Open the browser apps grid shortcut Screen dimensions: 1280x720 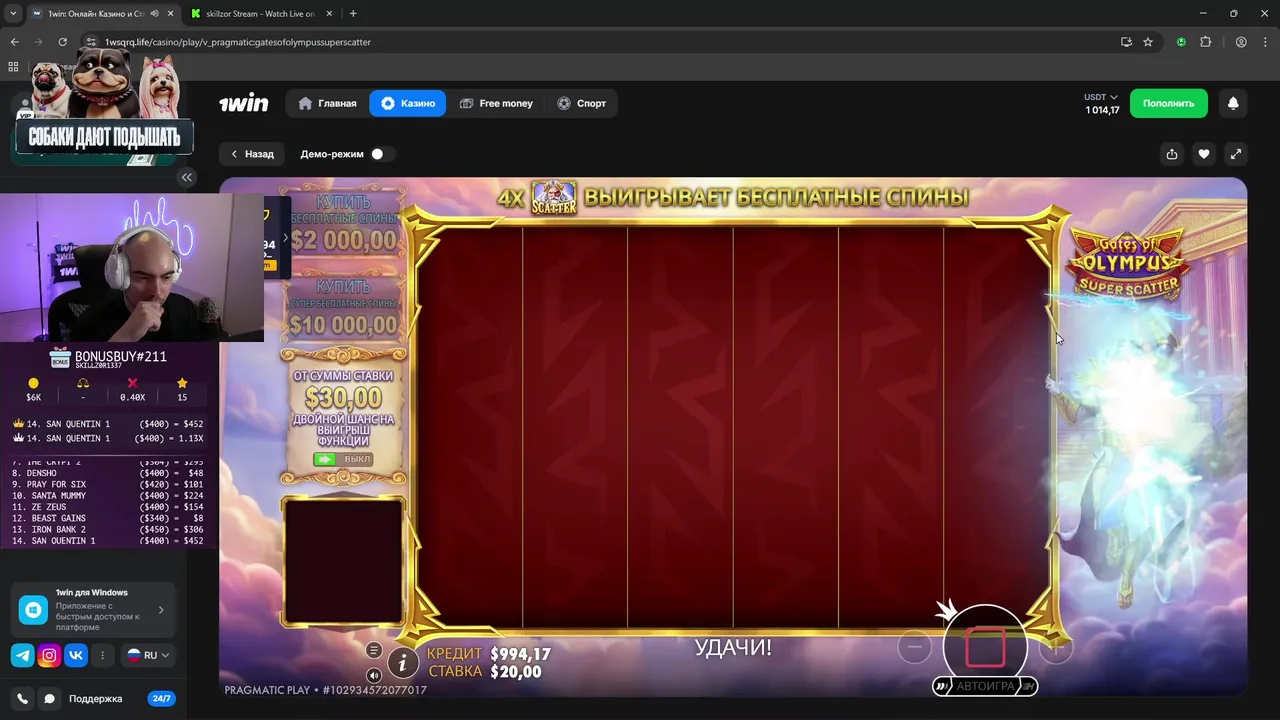pos(13,67)
